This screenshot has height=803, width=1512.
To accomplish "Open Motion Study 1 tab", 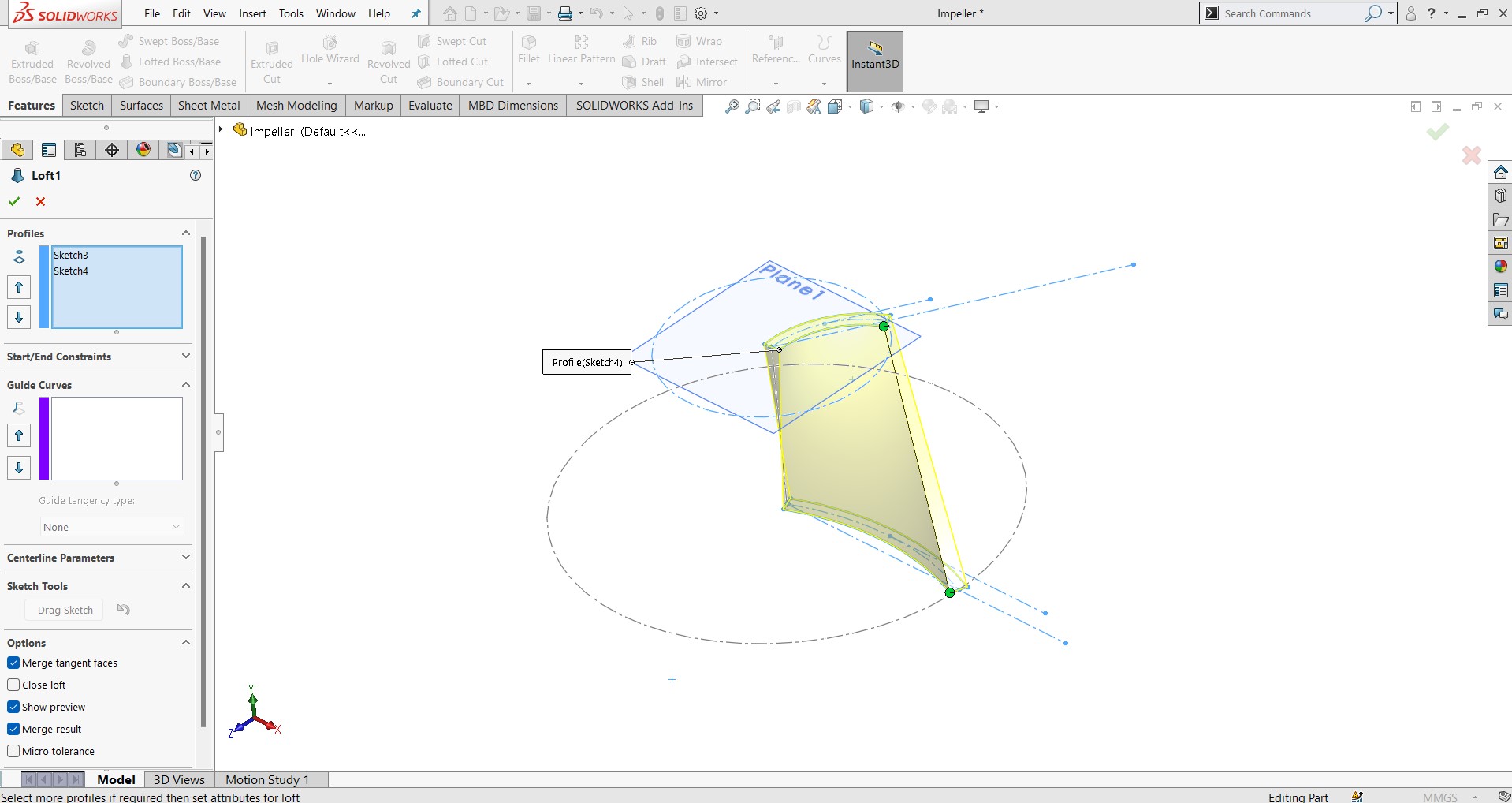I will [267, 779].
